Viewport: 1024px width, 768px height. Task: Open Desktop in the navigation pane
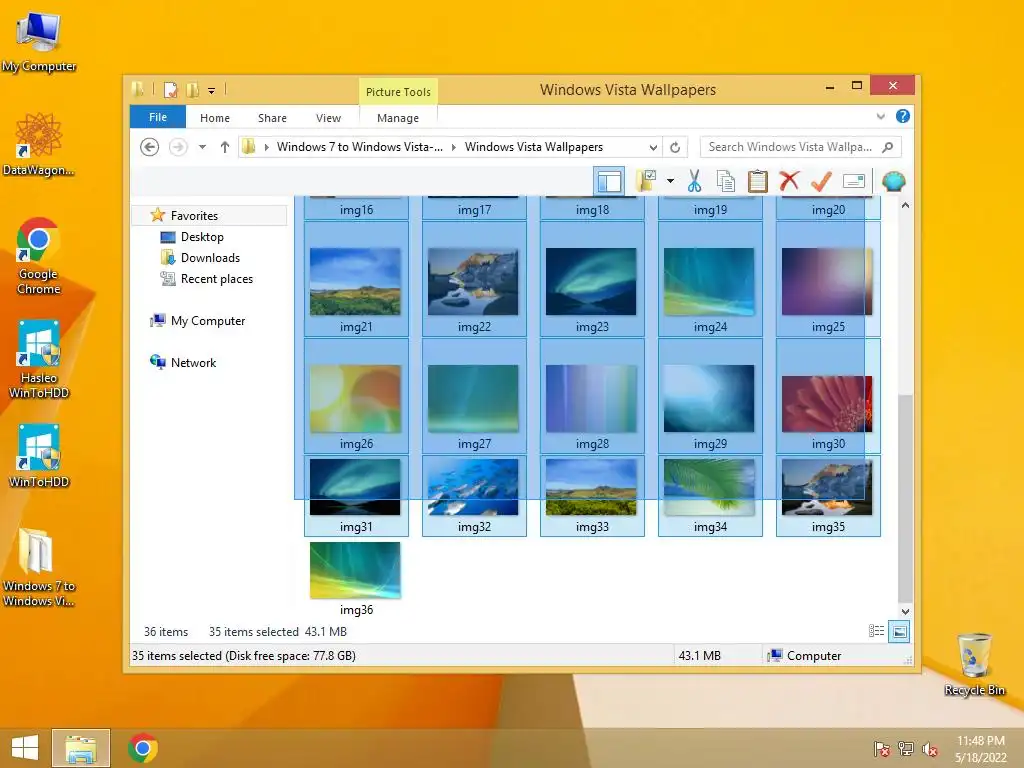tap(202, 236)
